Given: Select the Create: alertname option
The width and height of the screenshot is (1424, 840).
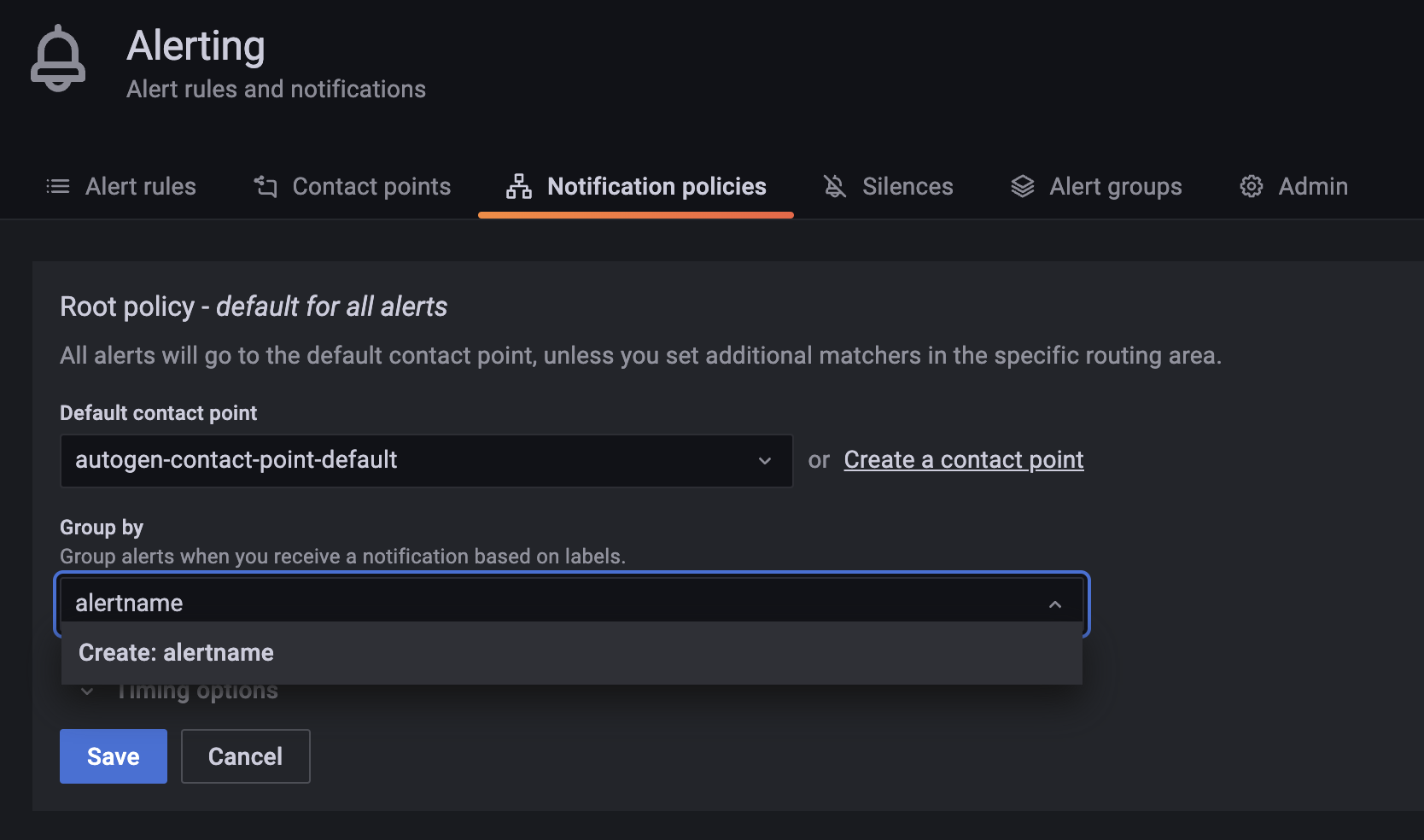Looking at the screenshot, I should (176, 652).
